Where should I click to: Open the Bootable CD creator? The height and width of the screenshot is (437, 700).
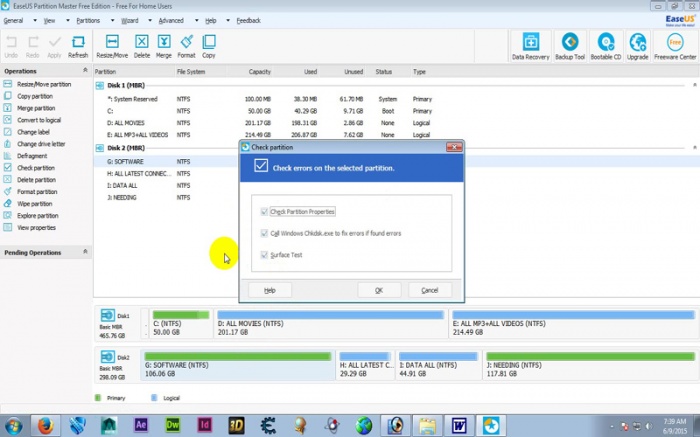point(607,45)
